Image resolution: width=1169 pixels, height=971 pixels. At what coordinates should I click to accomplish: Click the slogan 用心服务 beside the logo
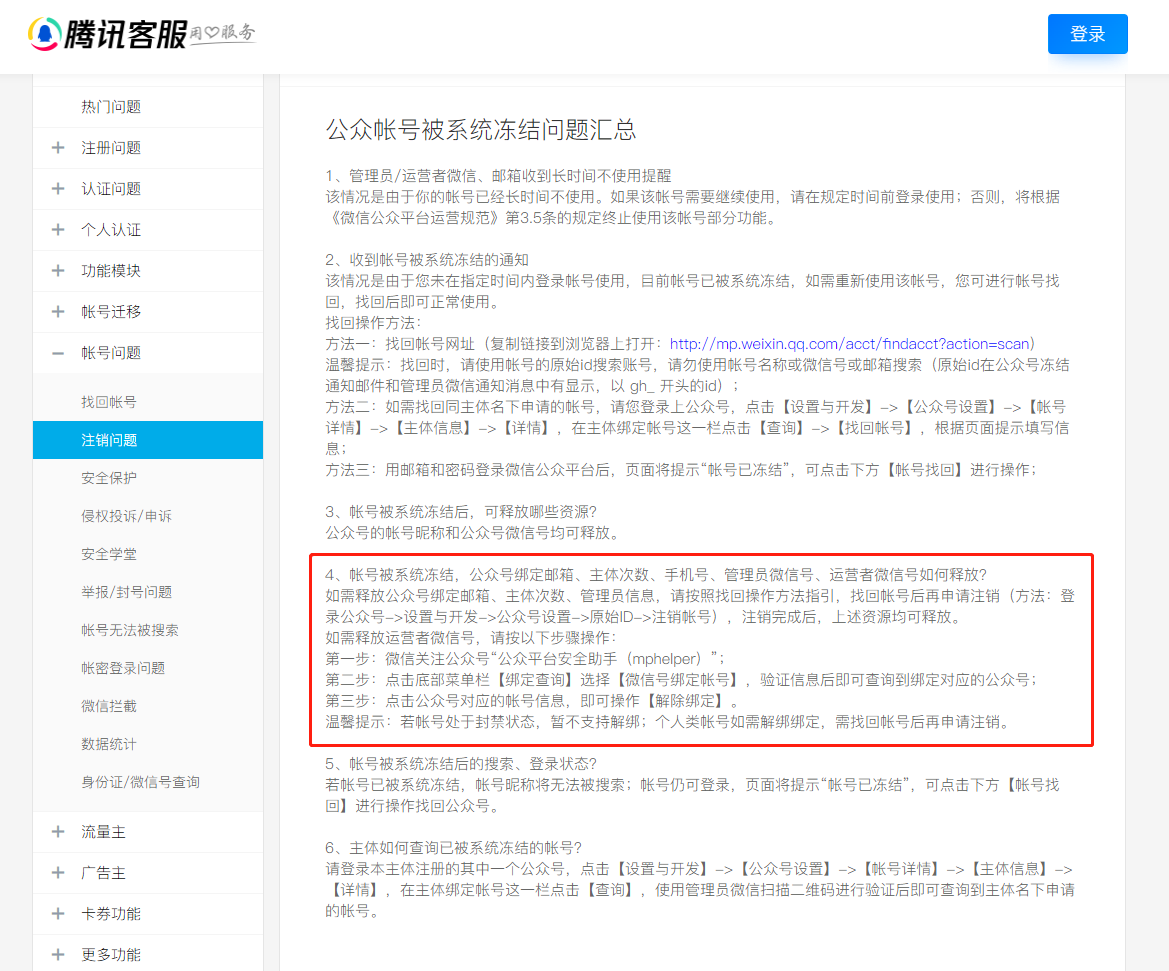(222, 34)
